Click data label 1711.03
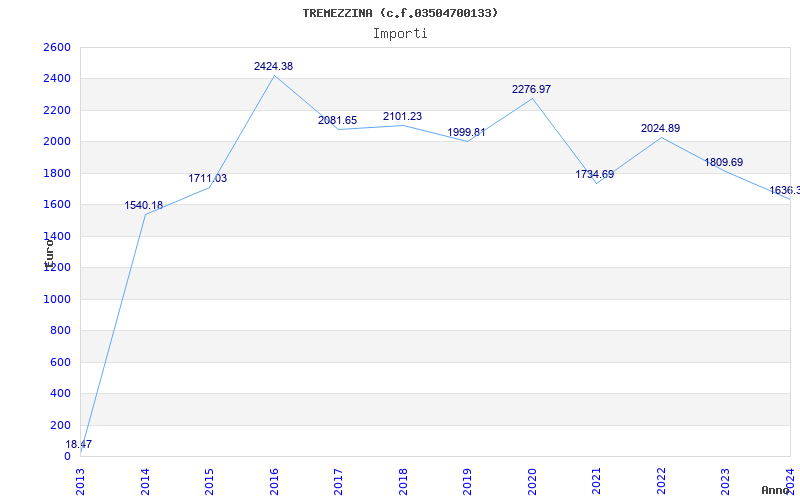This screenshot has height=500, width=800. click(x=208, y=179)
